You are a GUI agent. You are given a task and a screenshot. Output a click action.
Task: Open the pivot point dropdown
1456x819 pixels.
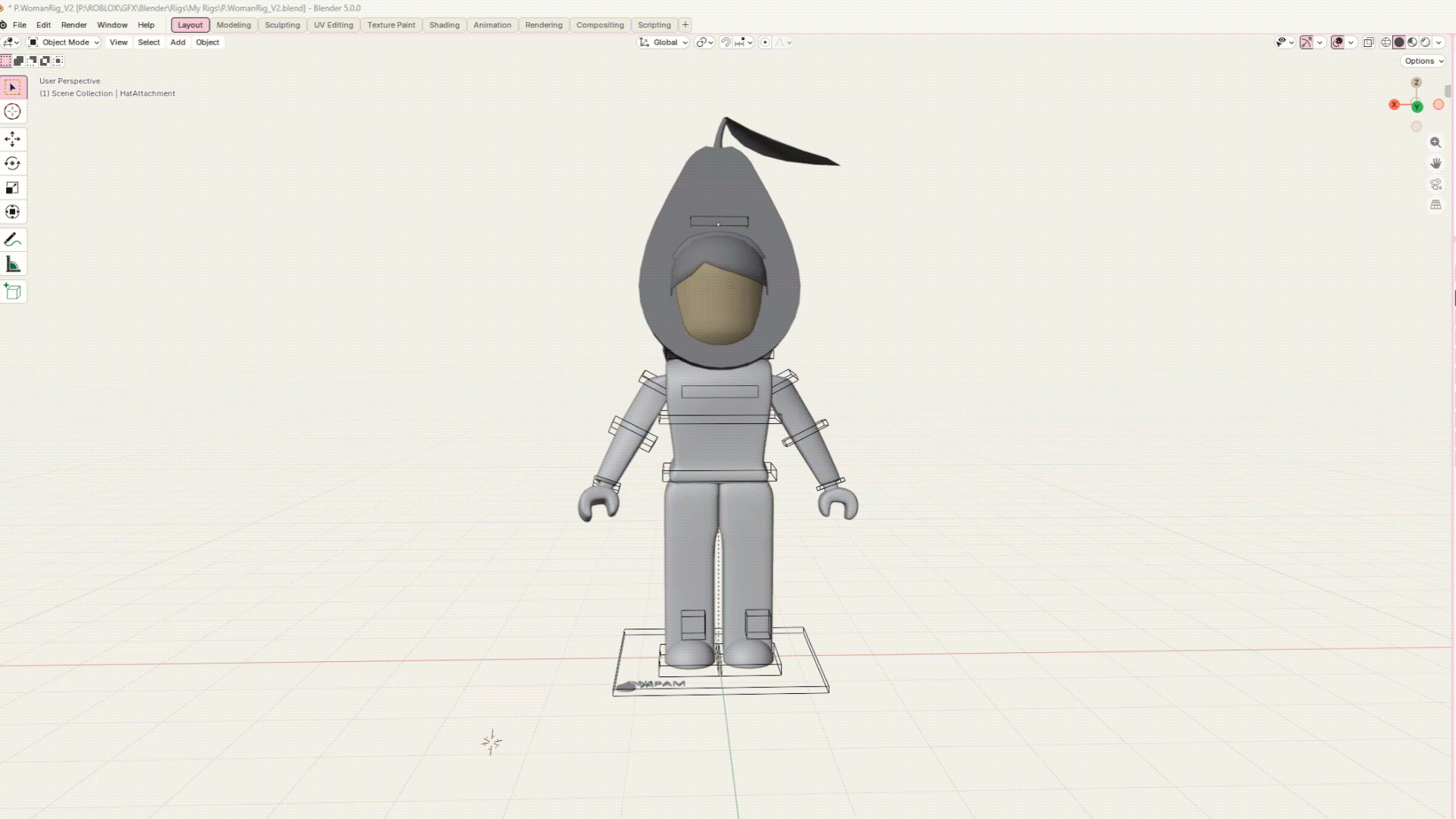click(705, 42)
